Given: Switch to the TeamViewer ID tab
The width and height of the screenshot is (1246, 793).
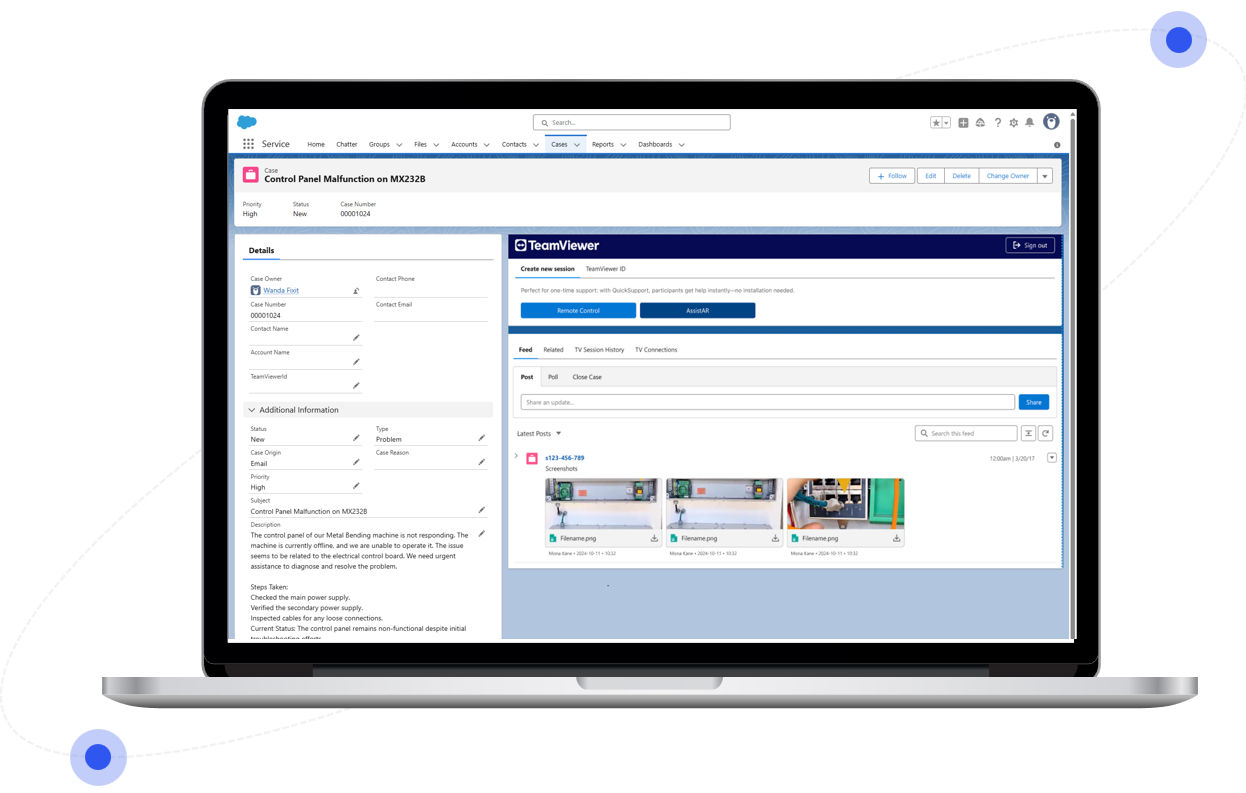Looking at the screenshot, I should [606, 269].
